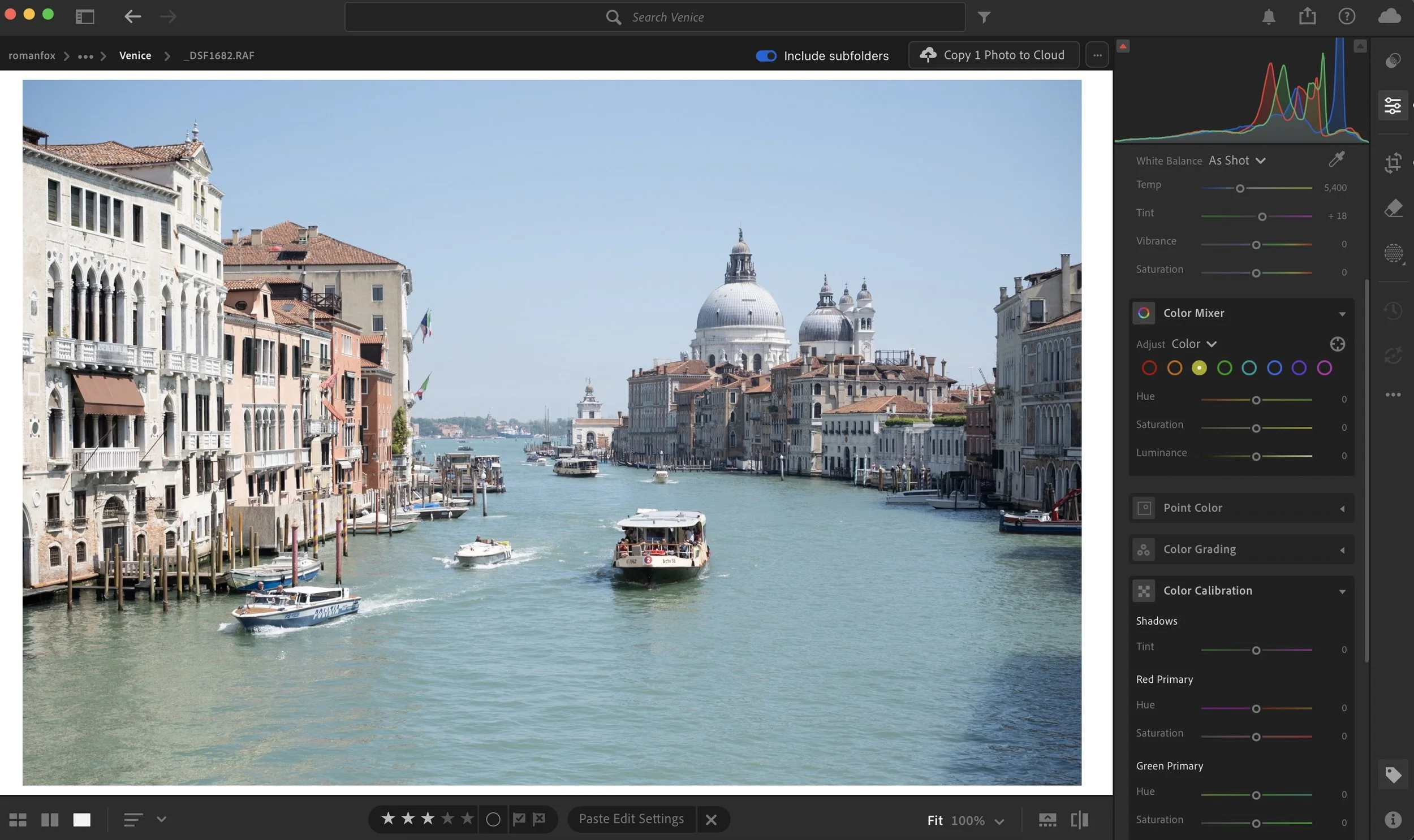Open the Masking tool
This screenshot has width=1414, height=840.
1393,253
